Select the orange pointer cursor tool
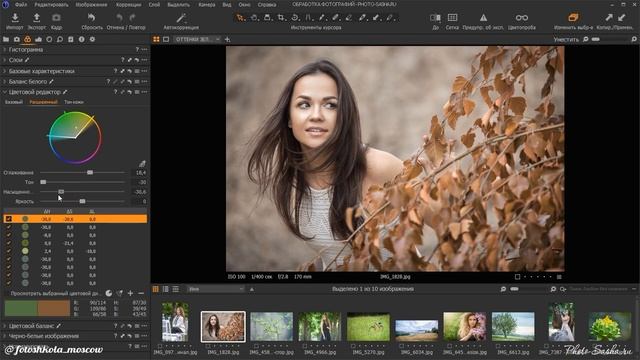This screenshot has width=640, height=360. click(x=241, y=18)
